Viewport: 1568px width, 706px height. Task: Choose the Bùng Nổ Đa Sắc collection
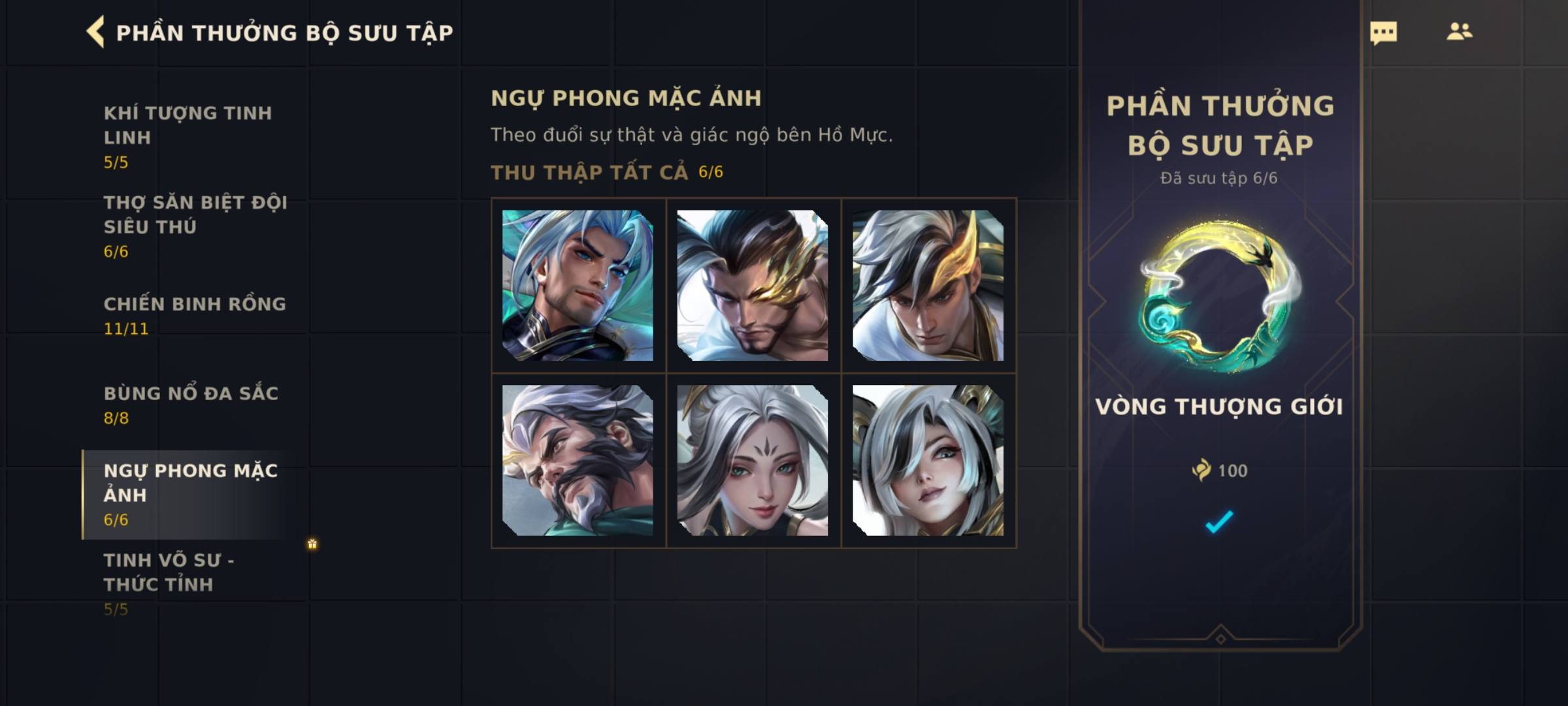coord(189,405)
